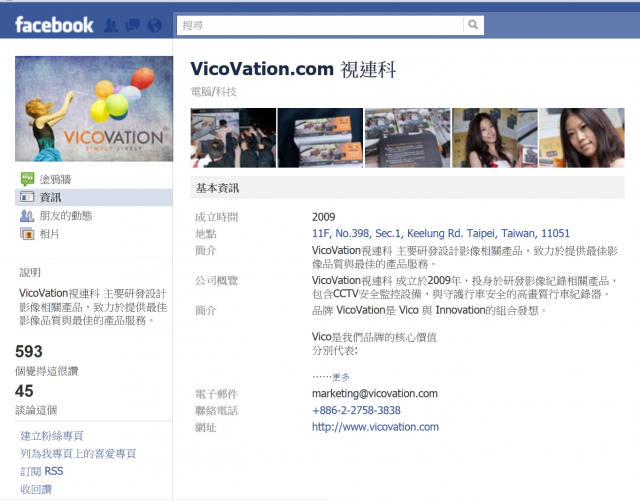Open http://www.vicovation.com website link
Screen dimensions: 640x502
[375, 427]
